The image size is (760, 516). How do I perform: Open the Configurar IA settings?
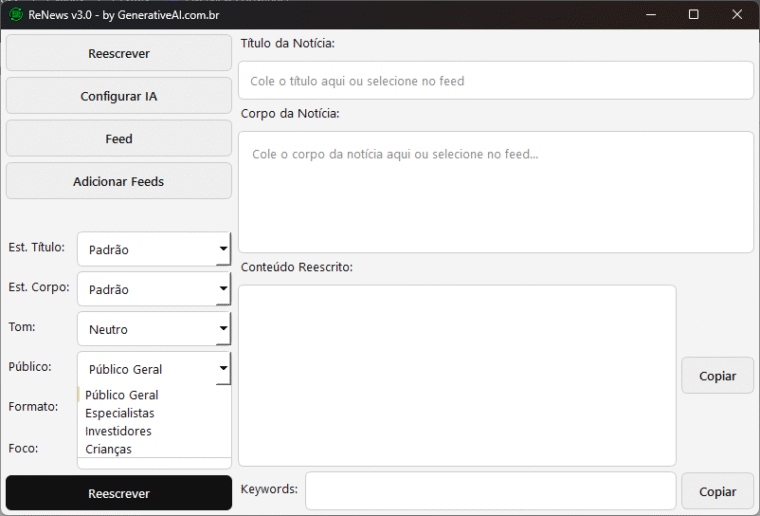(119, 96)
